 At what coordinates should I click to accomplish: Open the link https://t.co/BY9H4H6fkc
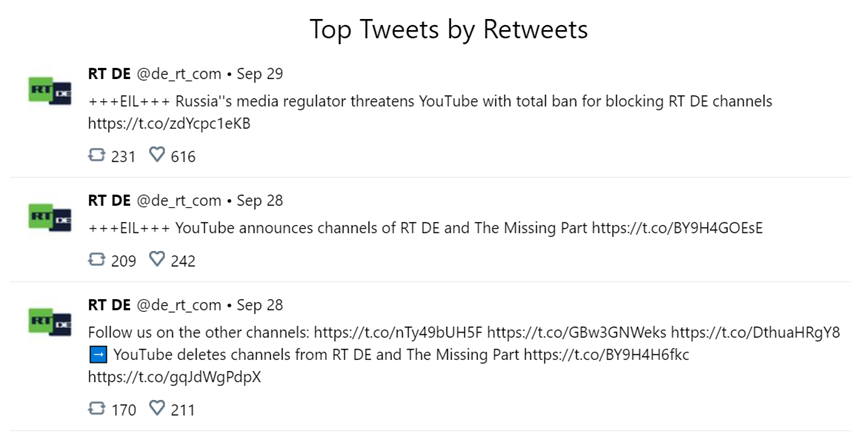click(606, 355)
